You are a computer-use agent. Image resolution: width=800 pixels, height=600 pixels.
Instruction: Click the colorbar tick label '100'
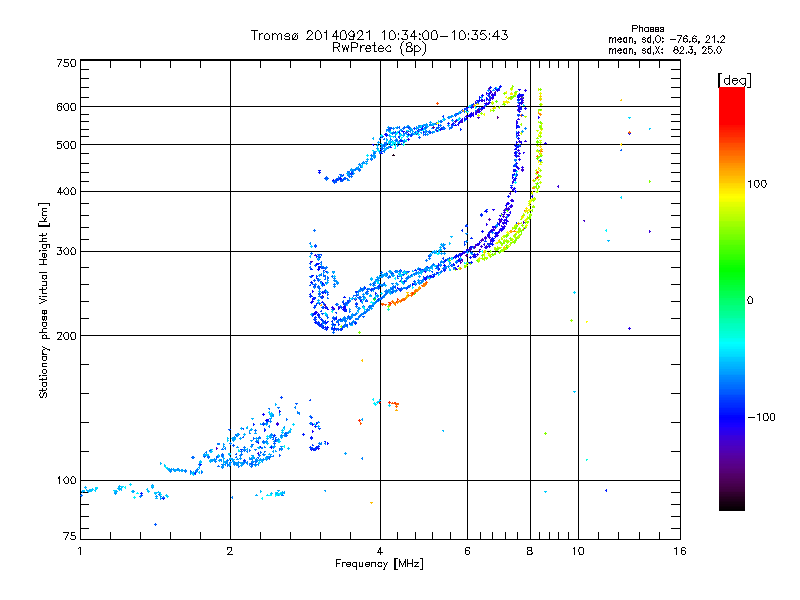pyautogui.click(x=757, y=184)
